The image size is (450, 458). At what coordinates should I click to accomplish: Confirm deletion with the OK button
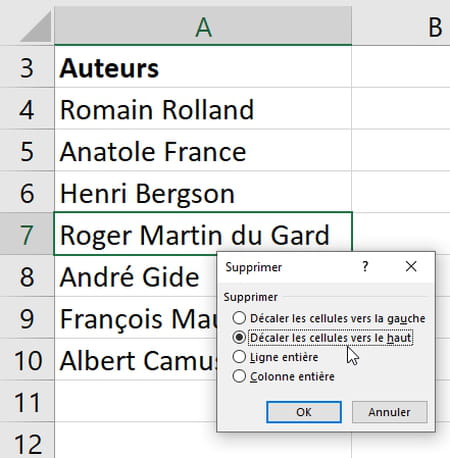click(x=304, y=412)
